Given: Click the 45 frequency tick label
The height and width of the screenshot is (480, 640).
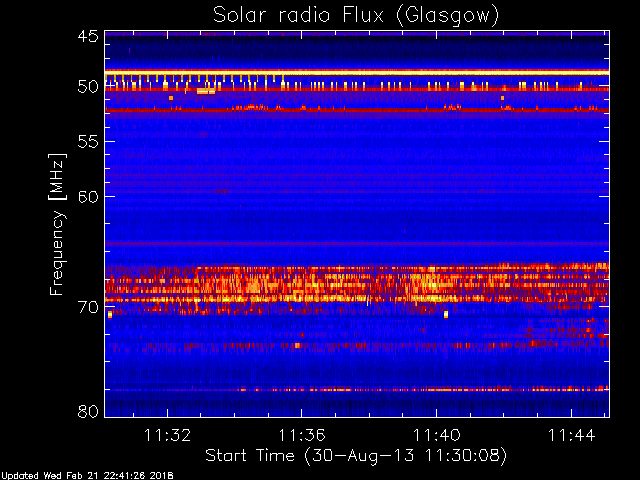Looking at the screenshot, I should (88, 36).
